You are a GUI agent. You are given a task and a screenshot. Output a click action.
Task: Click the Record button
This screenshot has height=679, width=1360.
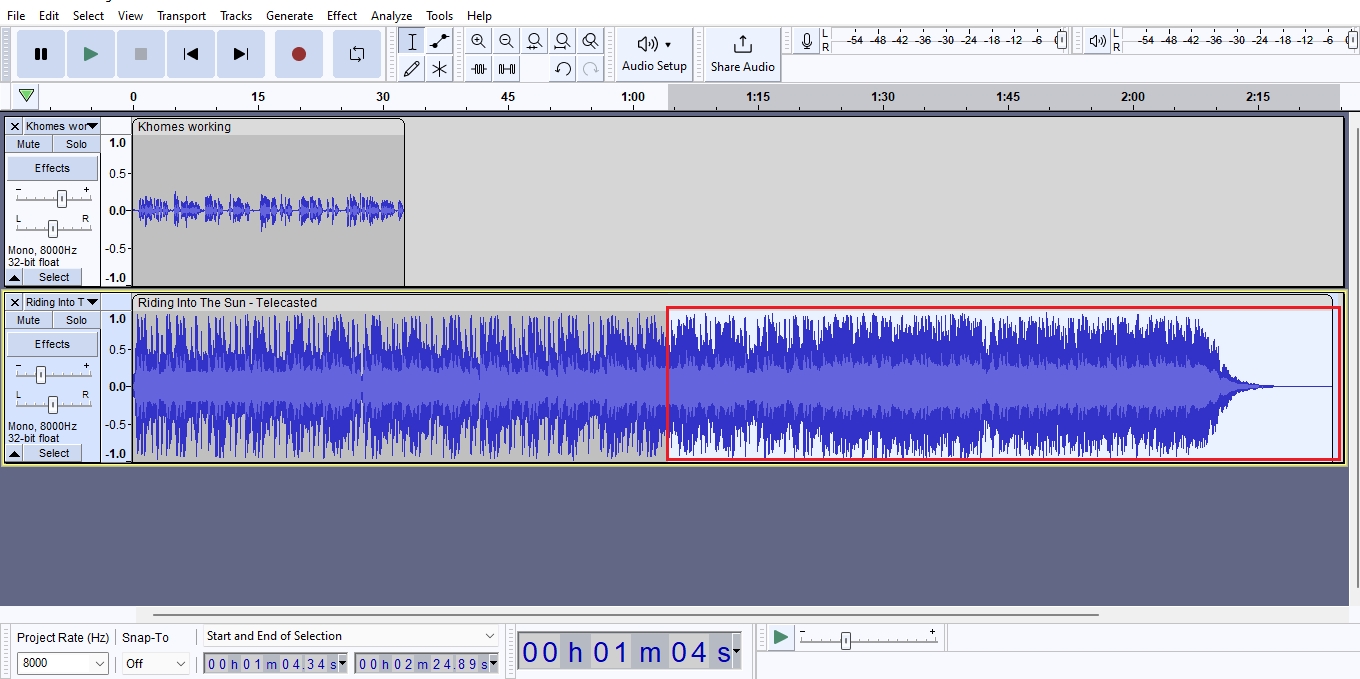click(x=298, y=54)
